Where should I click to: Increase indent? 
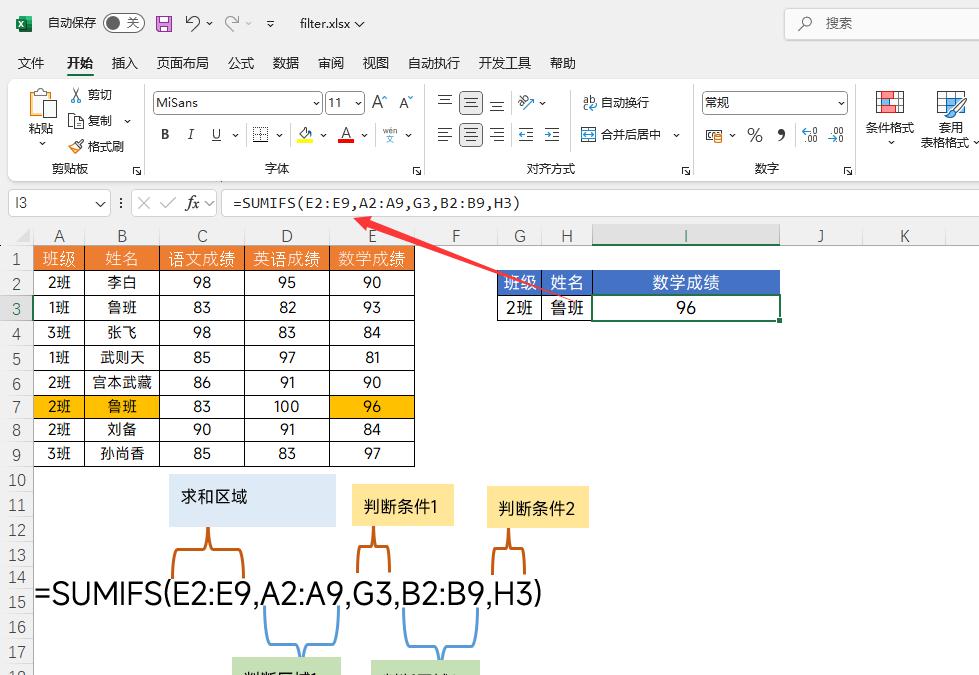(552, 134)
